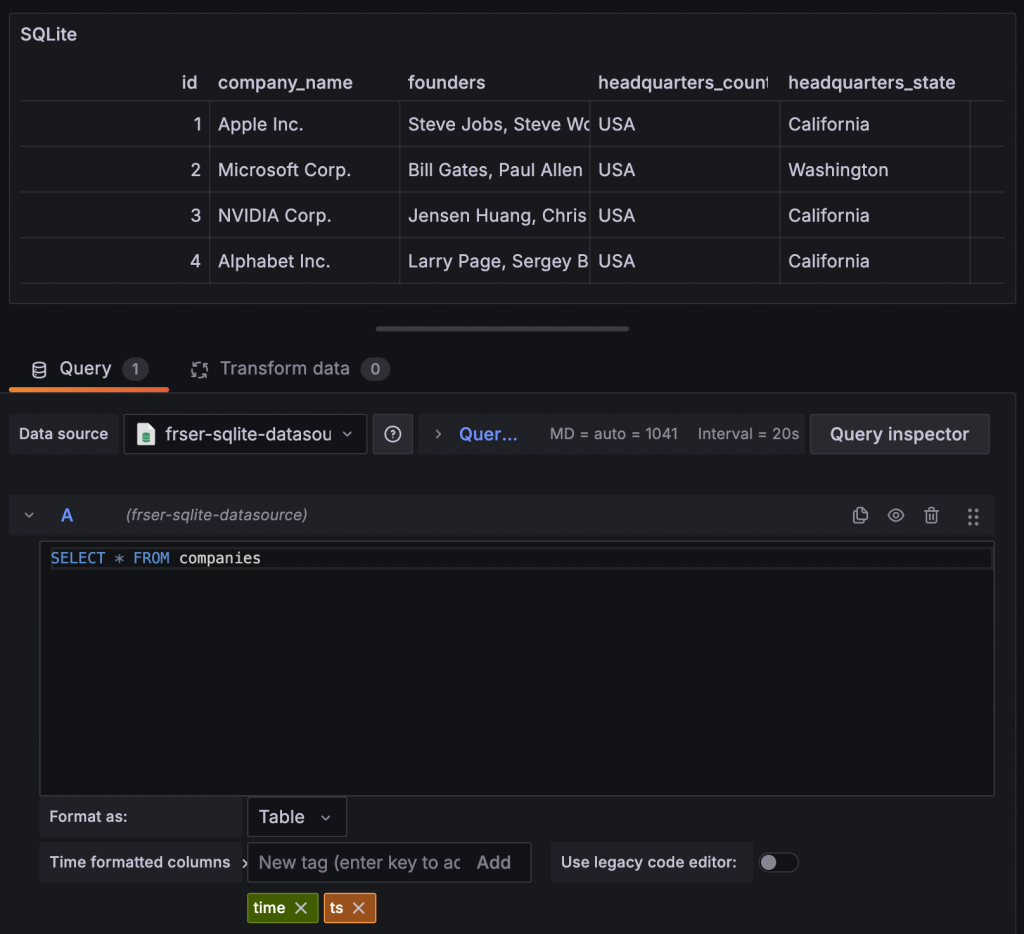Click the NVIDIA Corp. cell
Screen dimensions: 1024x934
tap(304, 216)
